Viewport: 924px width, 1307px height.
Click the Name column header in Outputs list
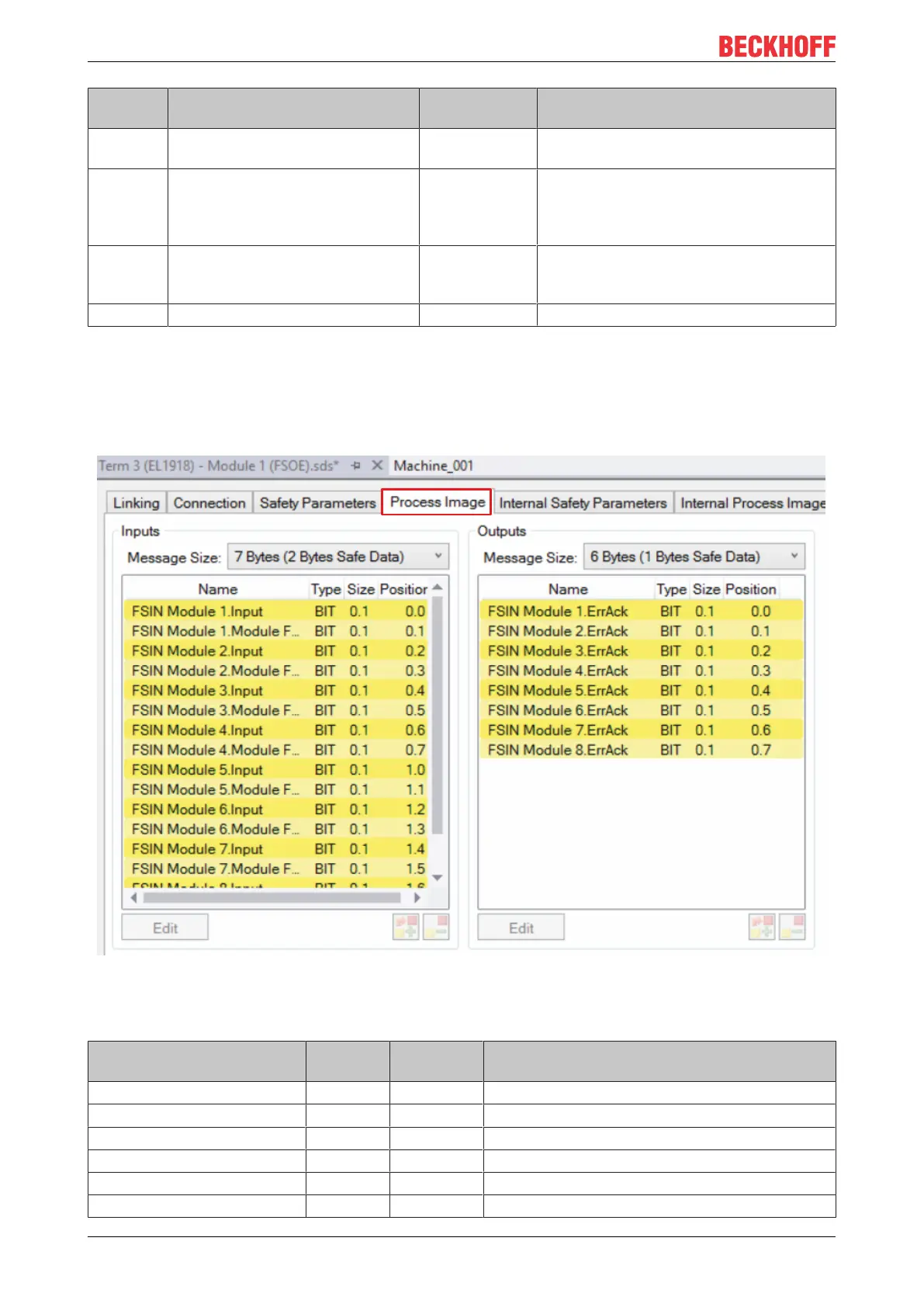[568, 589]
